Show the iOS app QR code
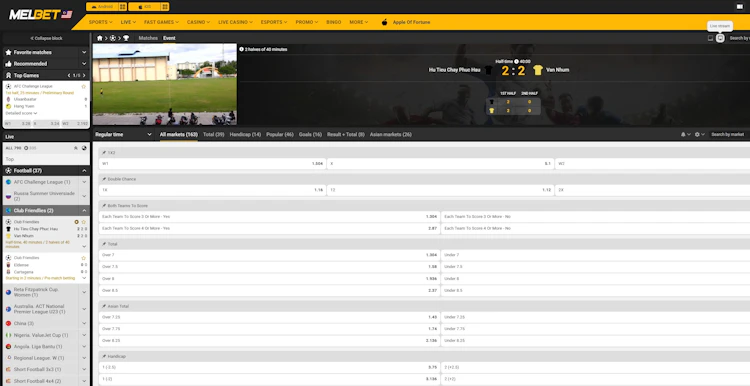Screen dimensions: 750x386 pos(165,7)
